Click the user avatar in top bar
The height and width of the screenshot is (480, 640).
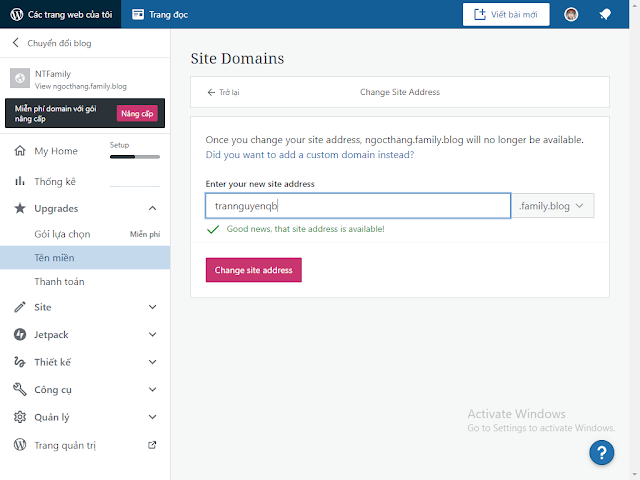(571, 14)
